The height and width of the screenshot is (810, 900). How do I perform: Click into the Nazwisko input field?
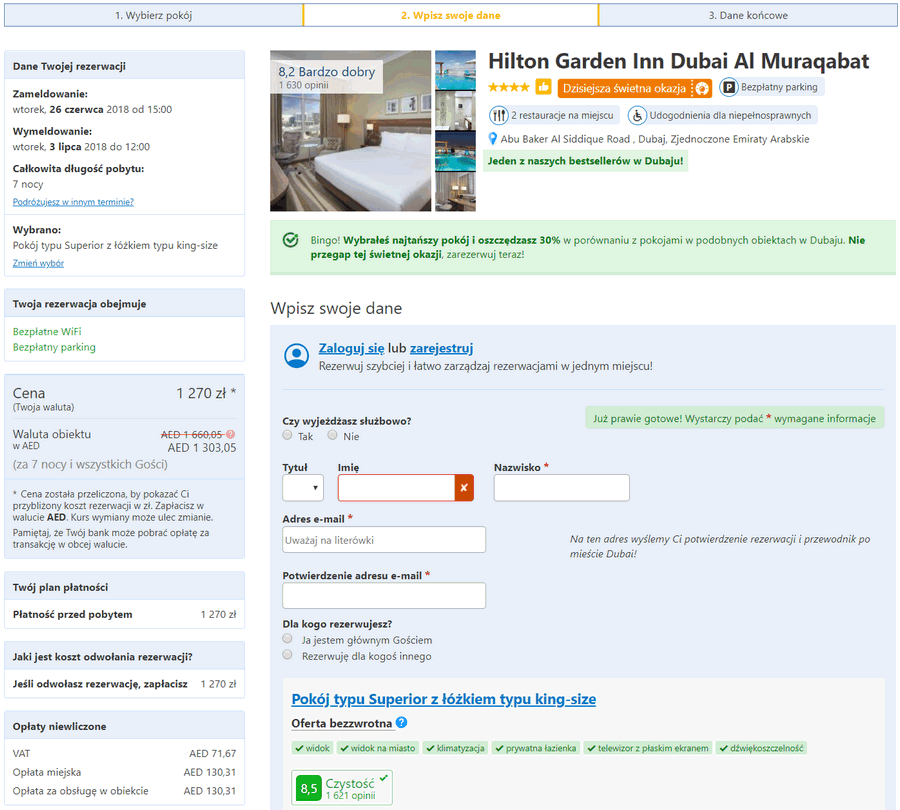(561, 487)
